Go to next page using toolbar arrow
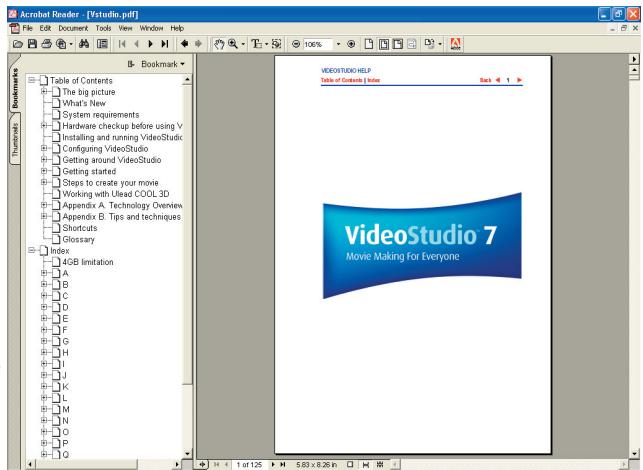Image resolution: width=643 pixels, height=470 pixels. coord(150,44)
